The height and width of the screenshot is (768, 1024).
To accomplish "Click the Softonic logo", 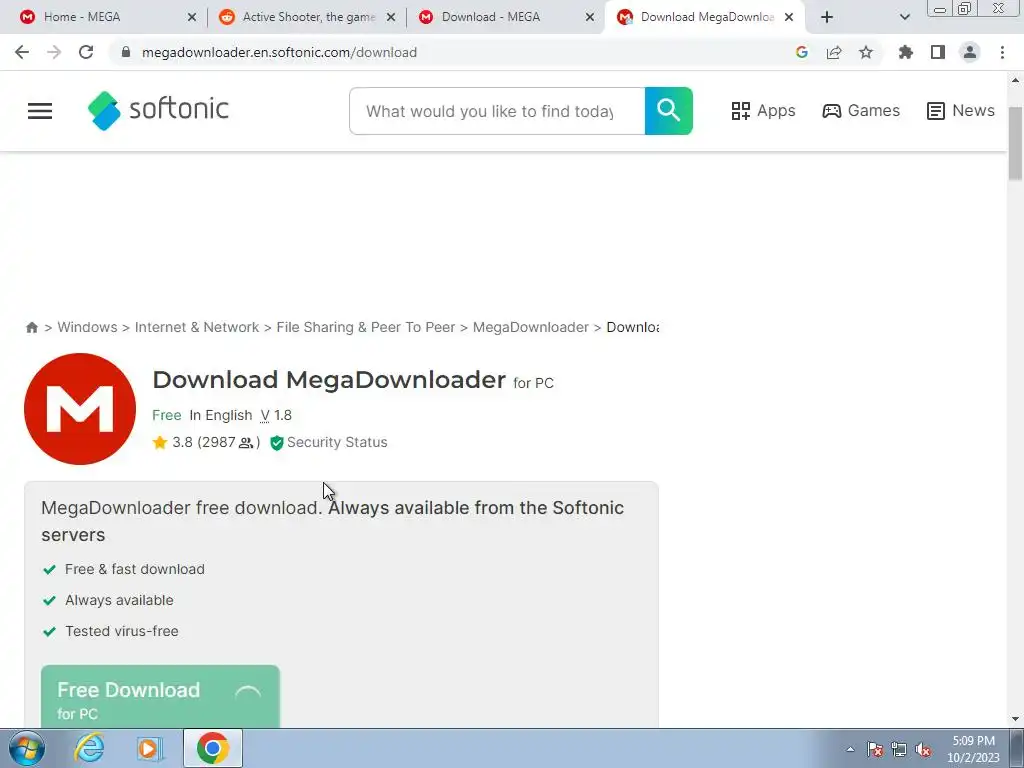I will (x=158, y=110).
